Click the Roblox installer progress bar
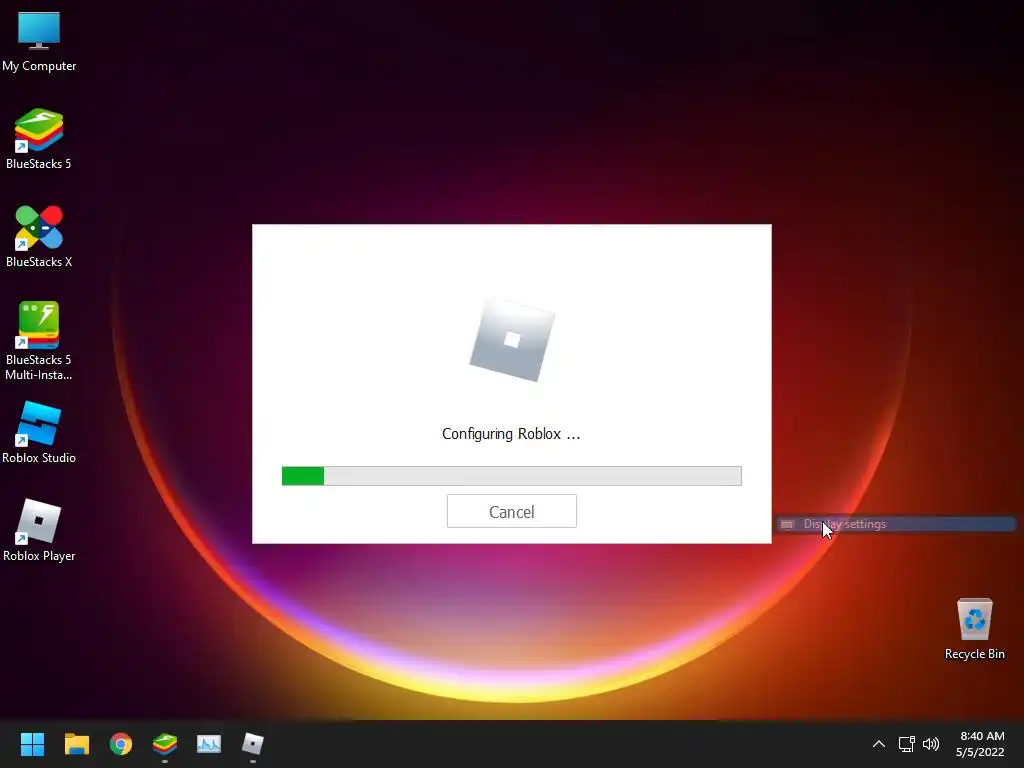The image size is (1024, 768). [x=511, y=476]
